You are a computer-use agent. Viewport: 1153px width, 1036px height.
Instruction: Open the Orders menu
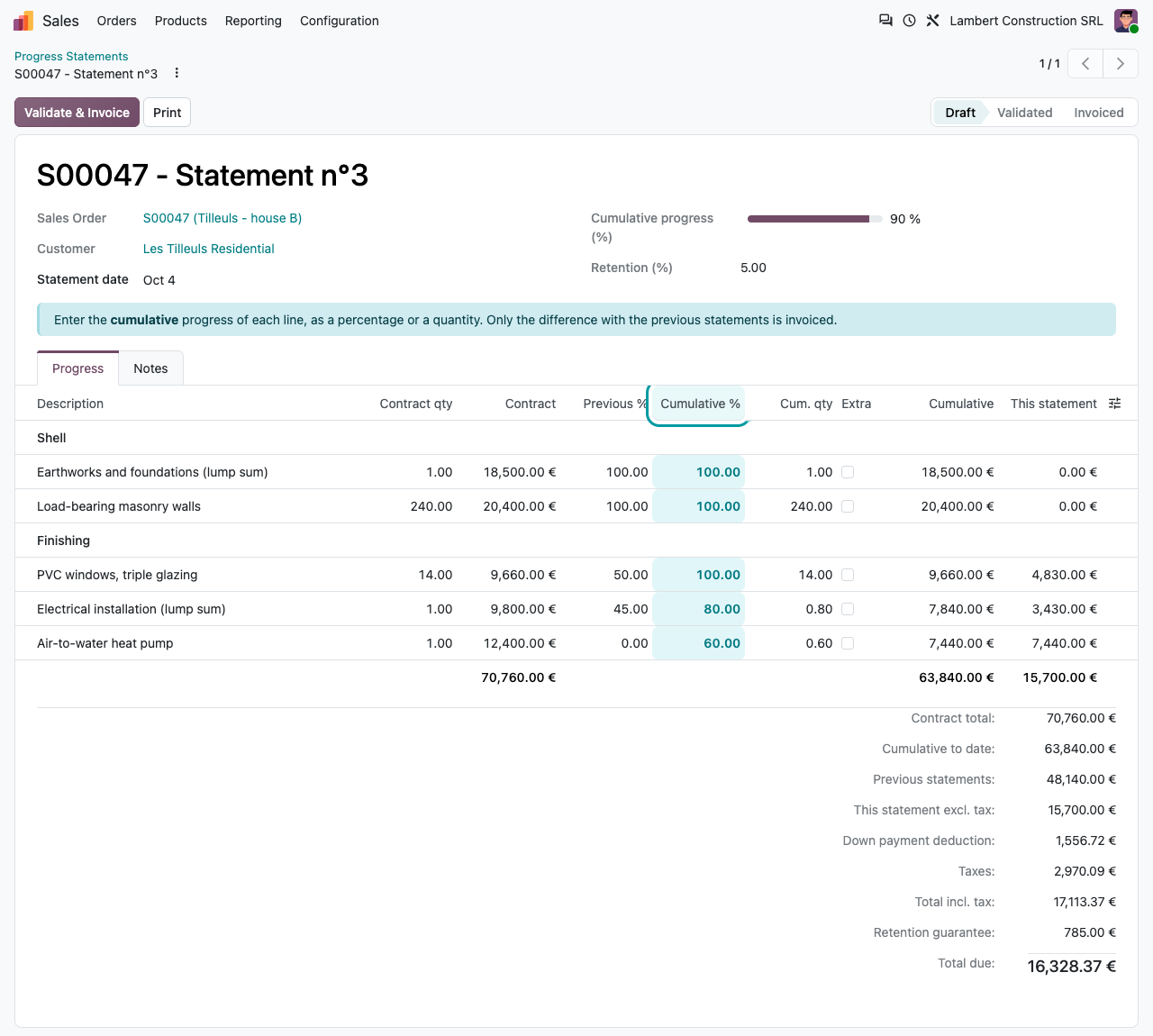(x=117, y=21)
